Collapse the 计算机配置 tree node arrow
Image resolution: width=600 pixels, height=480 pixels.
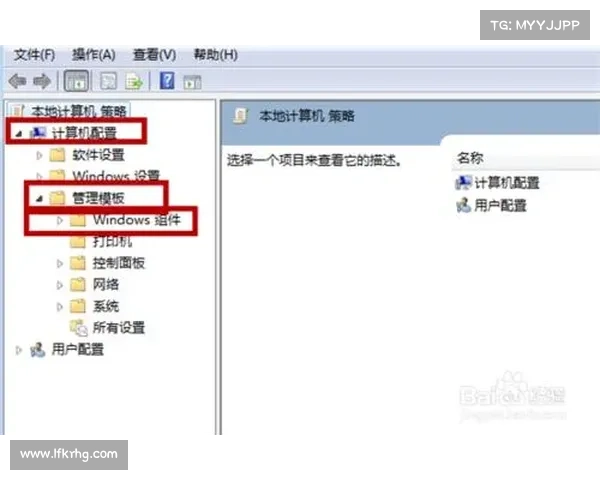[18, 134]
